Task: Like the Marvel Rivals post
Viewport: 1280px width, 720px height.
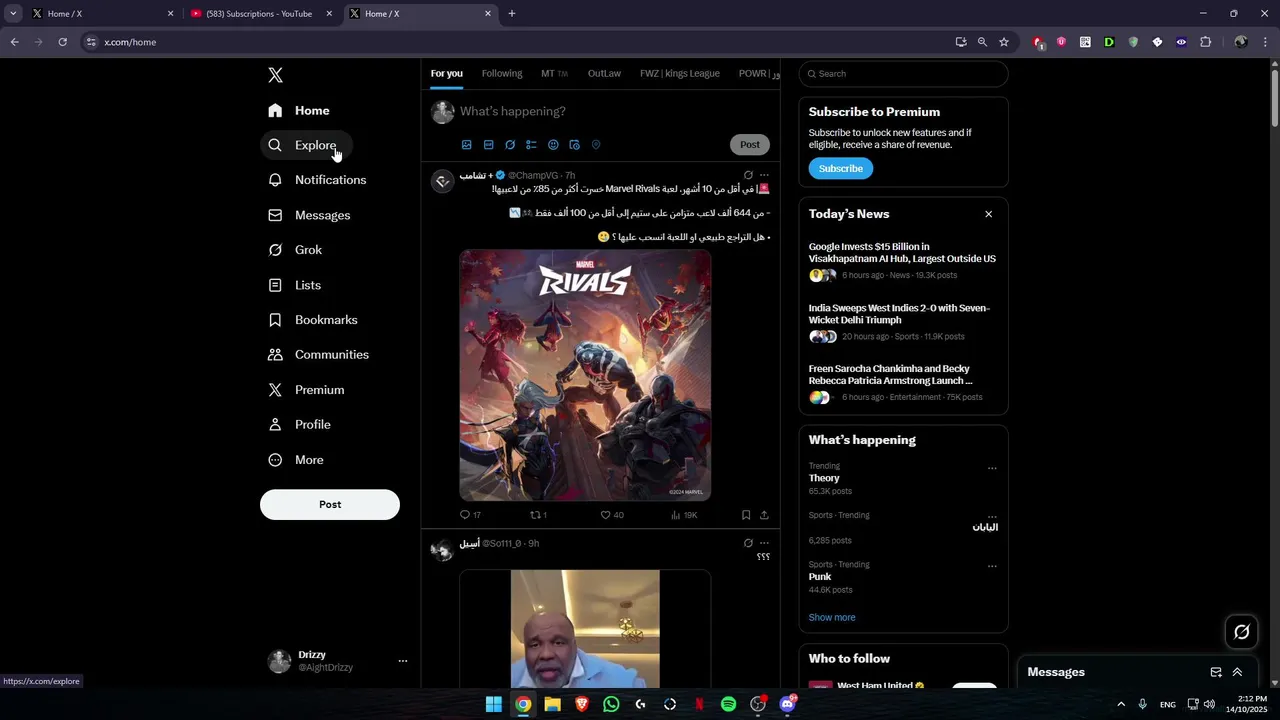Action: tap(605, 515)
